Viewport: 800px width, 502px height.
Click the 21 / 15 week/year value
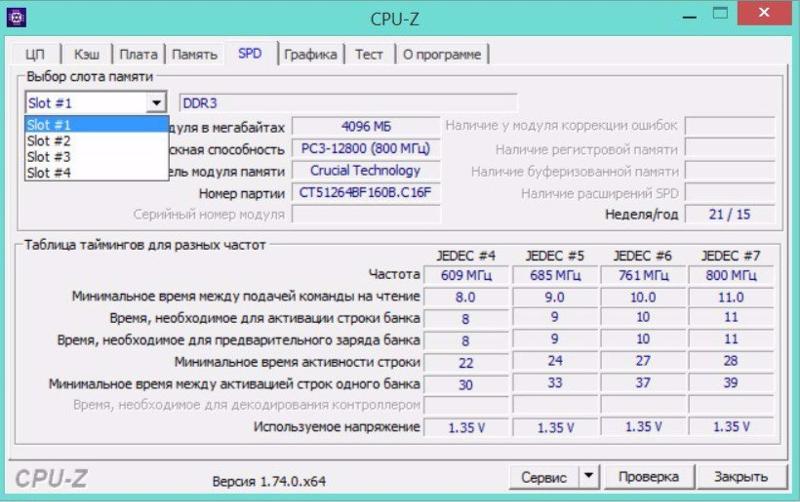[x=730, y=214]
